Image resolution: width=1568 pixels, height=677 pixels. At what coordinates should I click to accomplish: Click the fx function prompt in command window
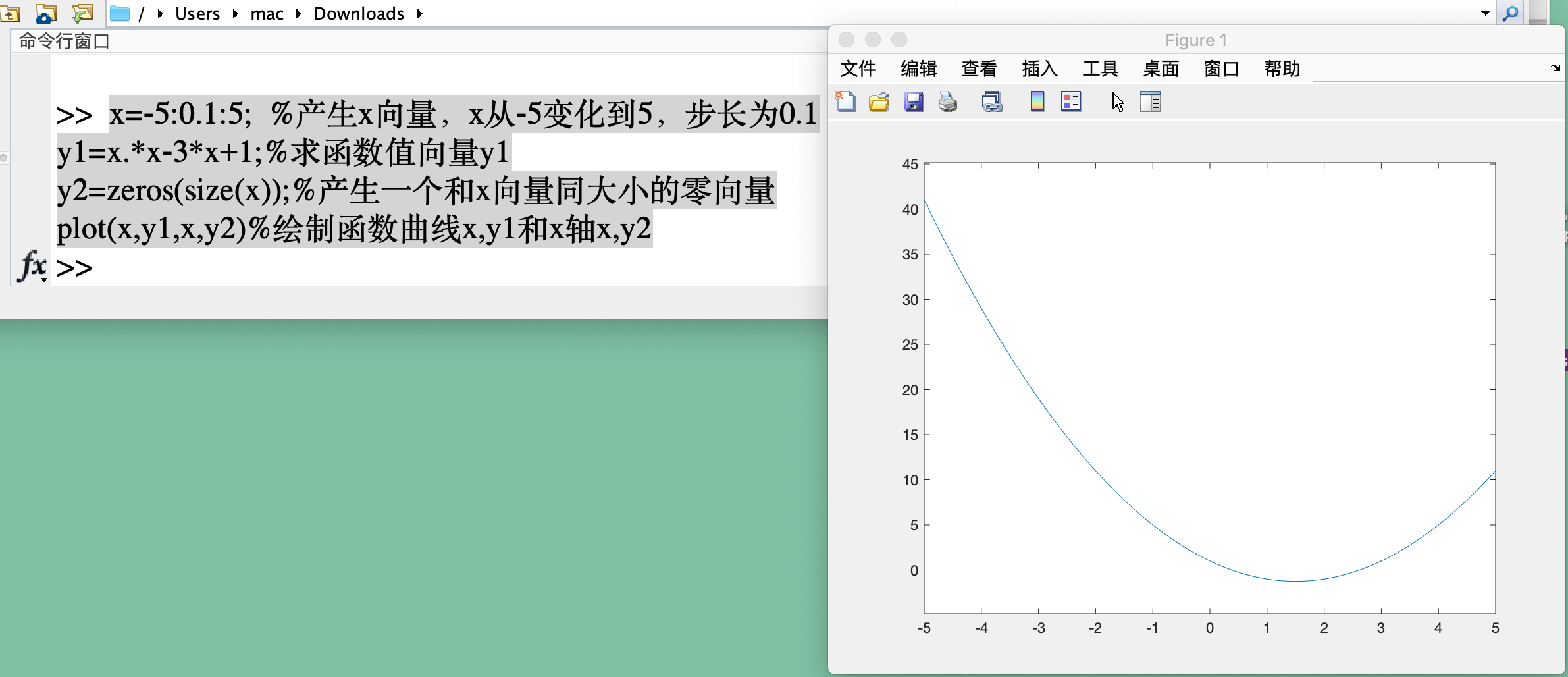pyautogui.click(x=32, y=266)
